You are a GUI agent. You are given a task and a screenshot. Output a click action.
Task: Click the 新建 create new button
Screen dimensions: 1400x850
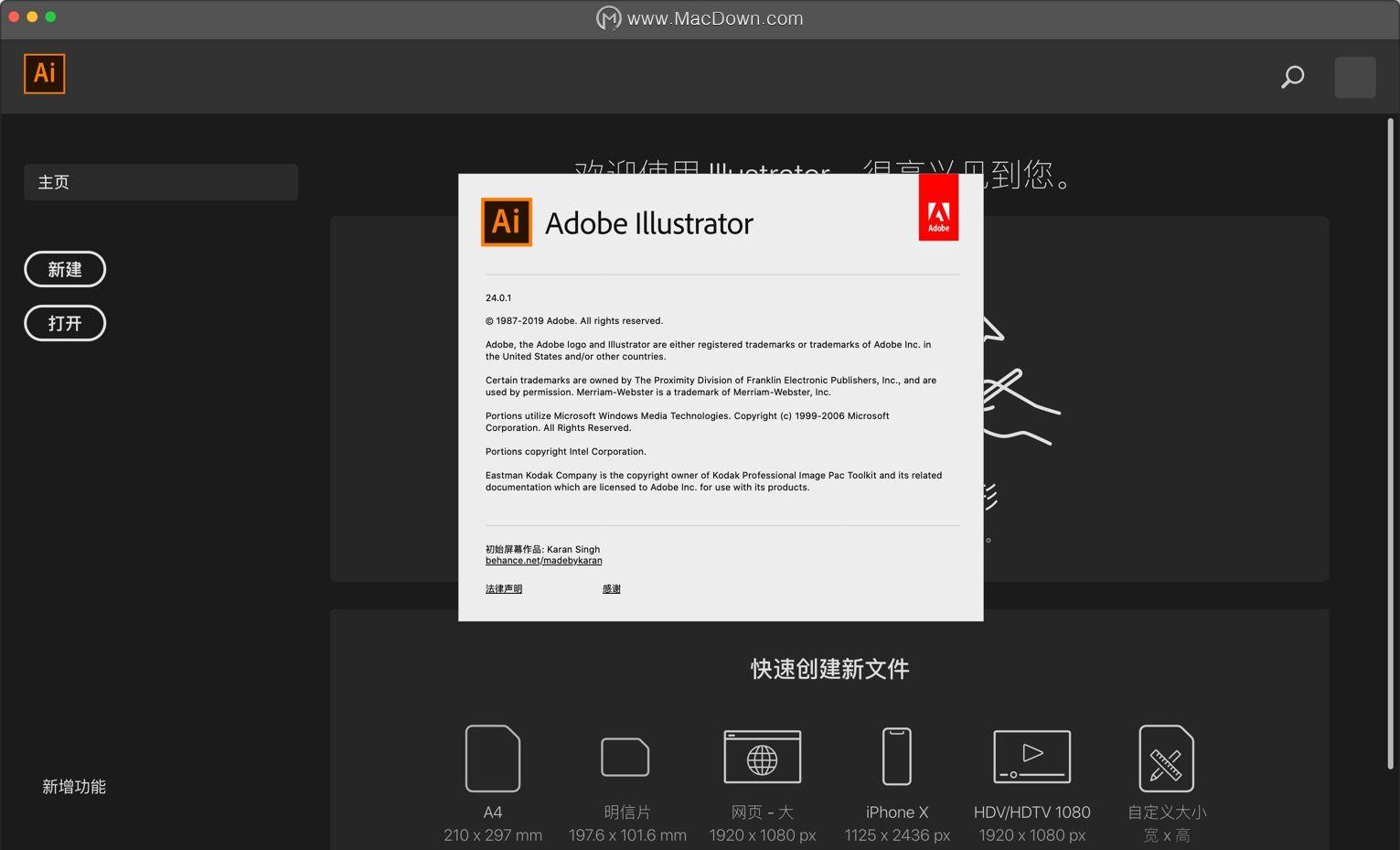click(65, 269)
